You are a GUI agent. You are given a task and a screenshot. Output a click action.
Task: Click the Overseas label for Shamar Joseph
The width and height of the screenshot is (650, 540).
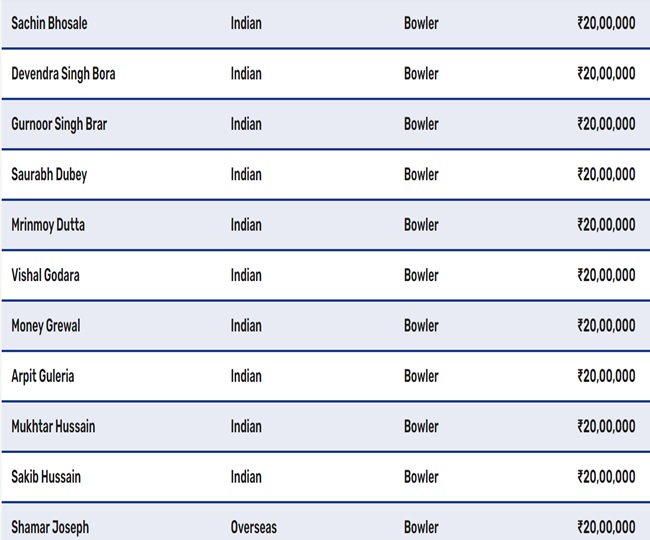(x=254, y=527)
